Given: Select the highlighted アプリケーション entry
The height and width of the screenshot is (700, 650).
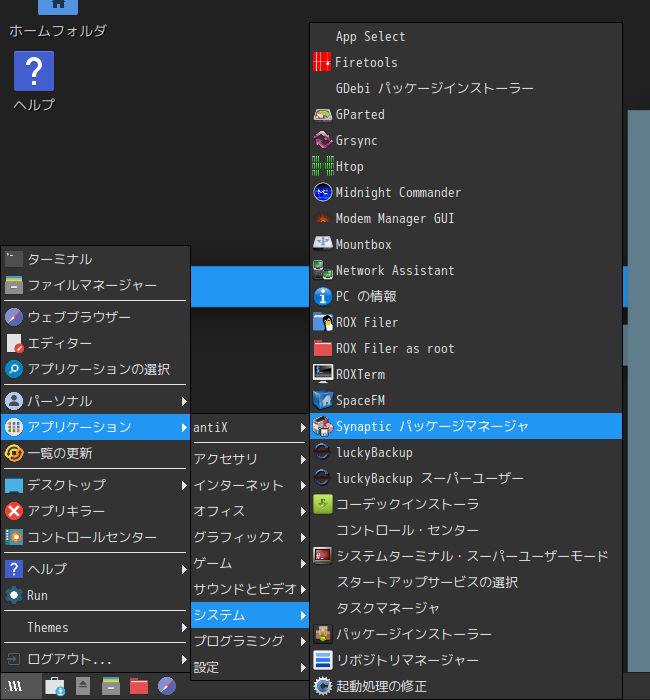Looking at the screenshot, I should pos(96,427).
